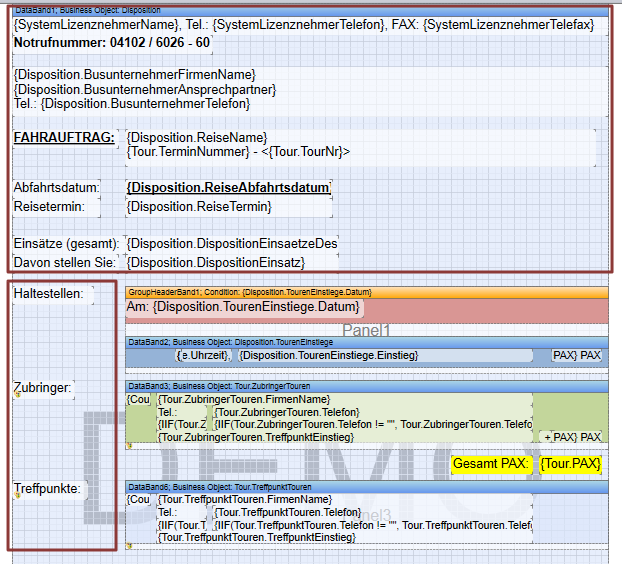622x564 pixels.
Task: Select the {Disposition.ReiseAbfahrtsdatum} field
Action: (229, 188)
